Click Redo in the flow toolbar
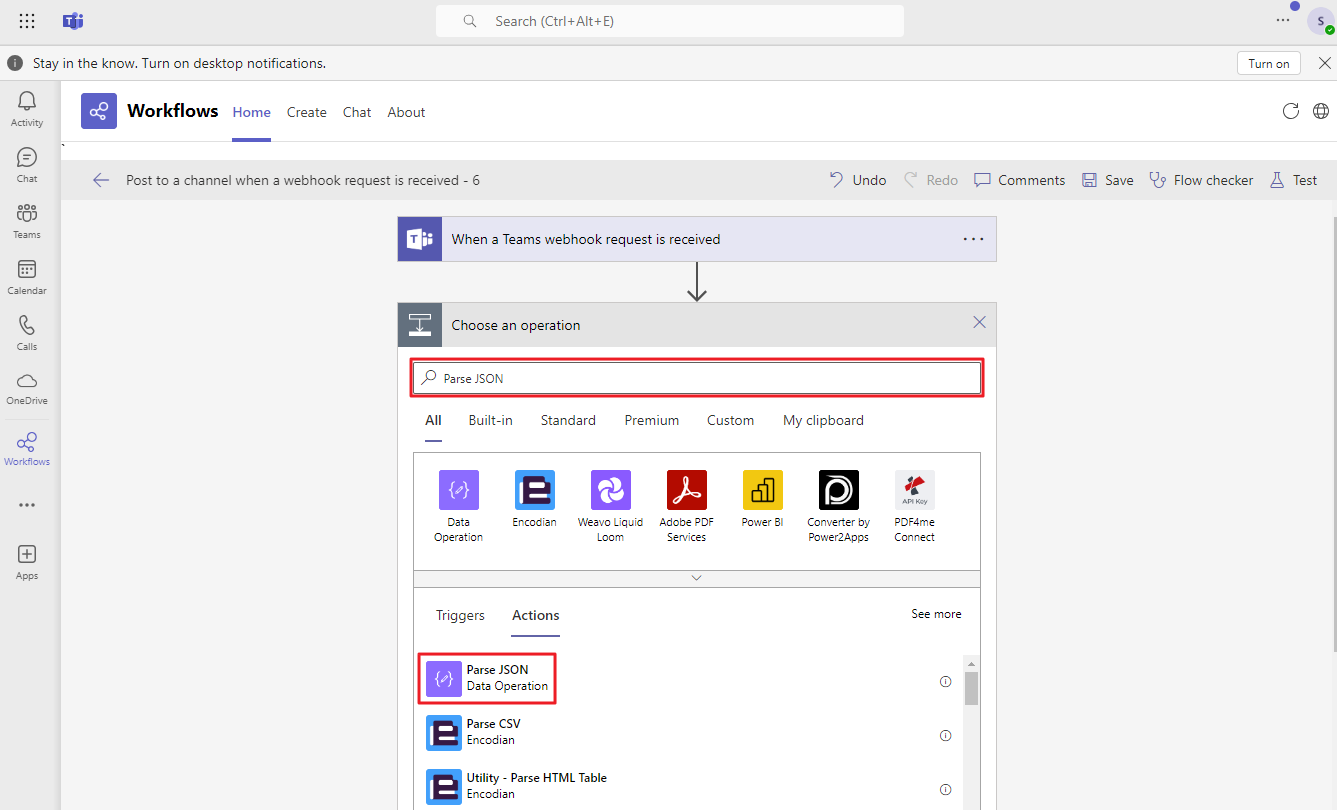Screen dimensions: 1337x810 (x=931, y=180)
